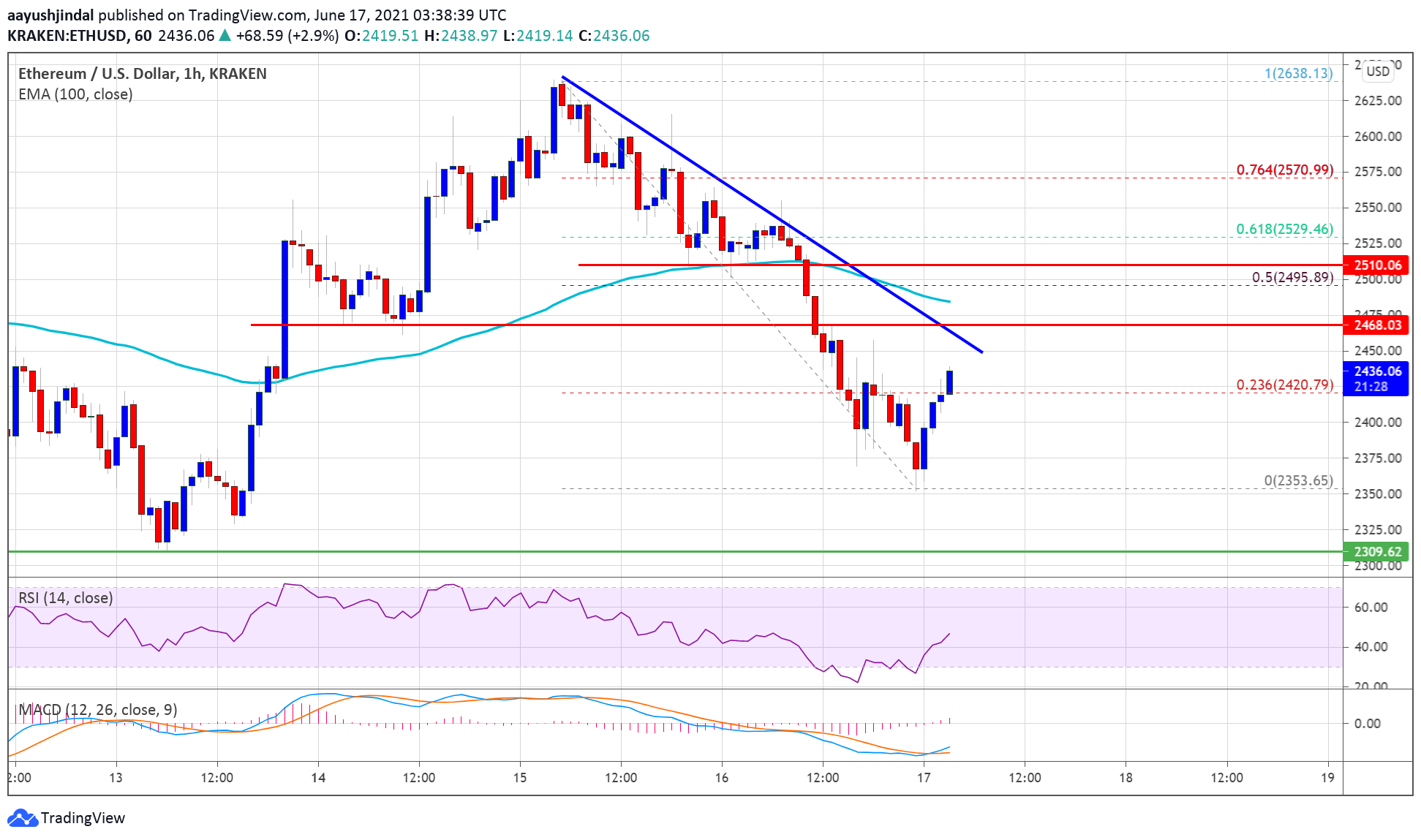Click the RSI (14, close) indicator label
The image size is (1421, 840).
(66, 598)
